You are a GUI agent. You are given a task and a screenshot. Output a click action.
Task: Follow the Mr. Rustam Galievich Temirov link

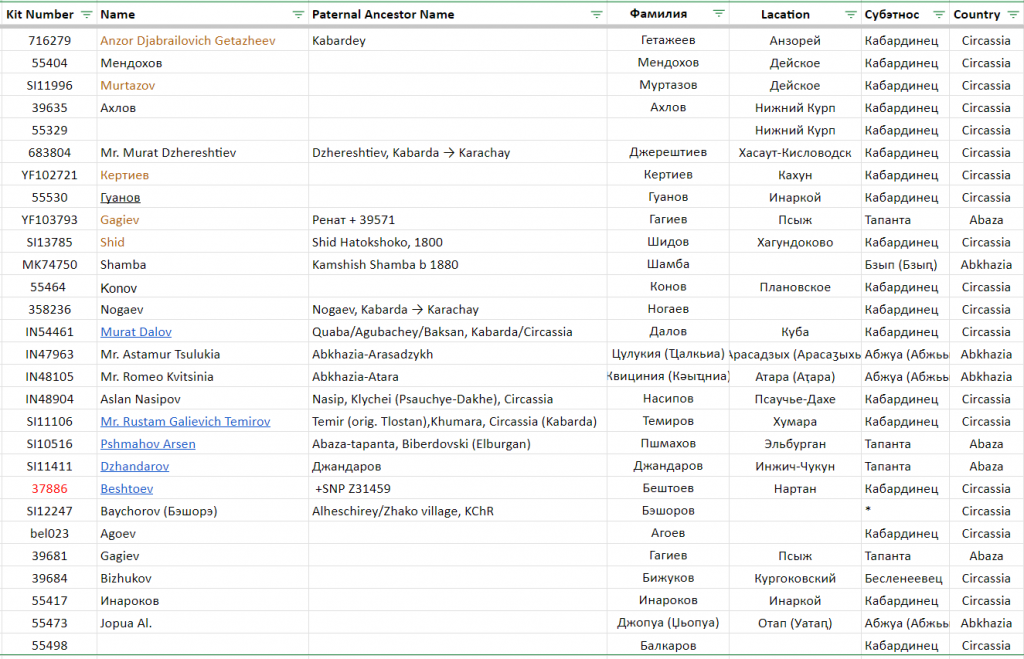coord(185,422)
